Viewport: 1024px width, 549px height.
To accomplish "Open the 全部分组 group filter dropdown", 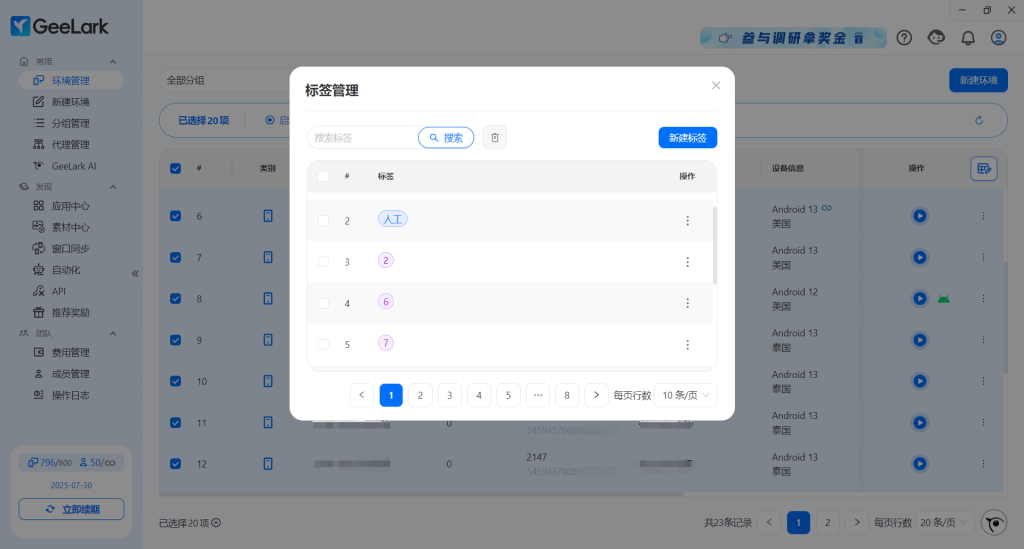I will coord(220,80).
